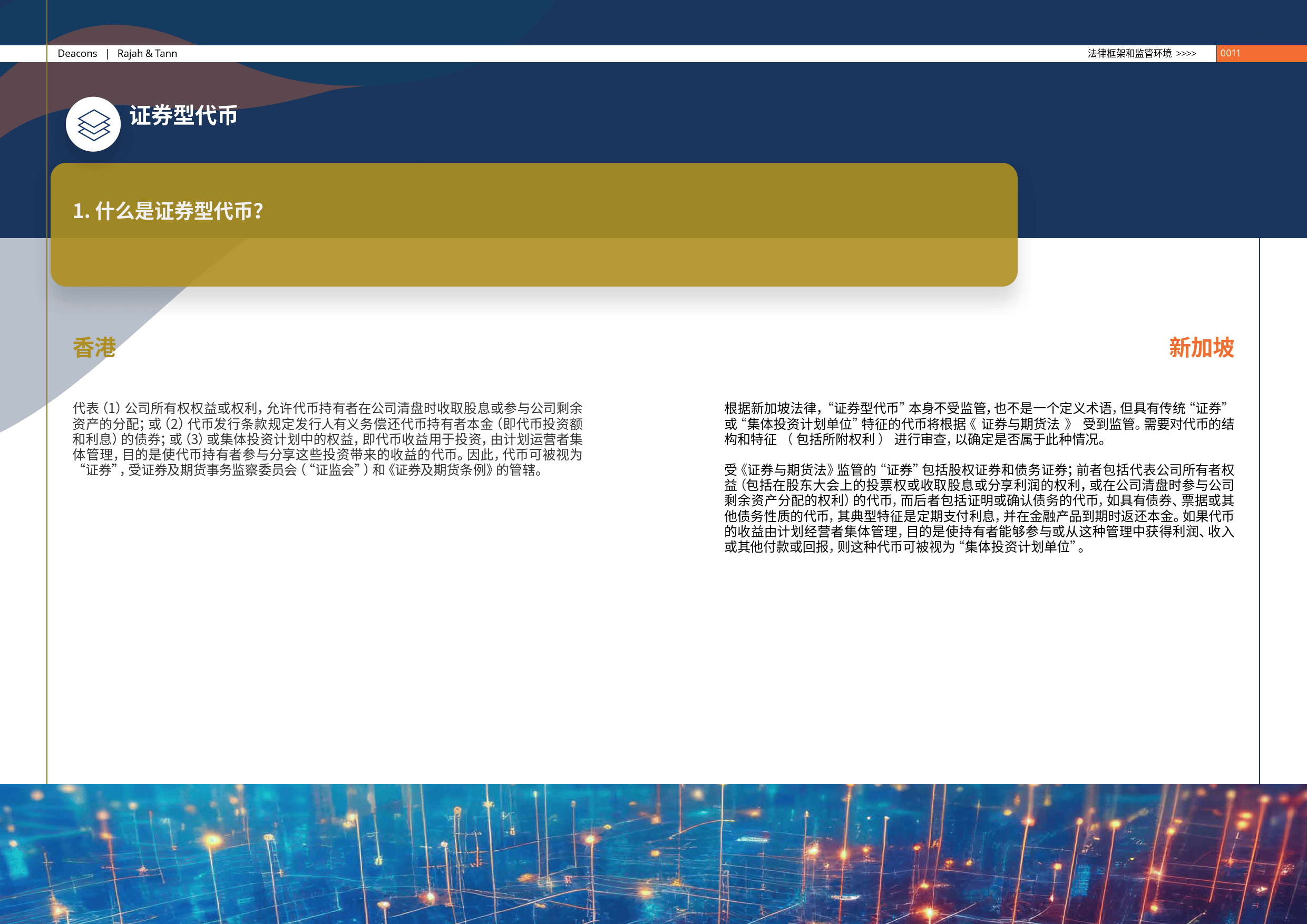Click the Deacons name in the header
The image size is (1307, 924).
tap(77, 54)
